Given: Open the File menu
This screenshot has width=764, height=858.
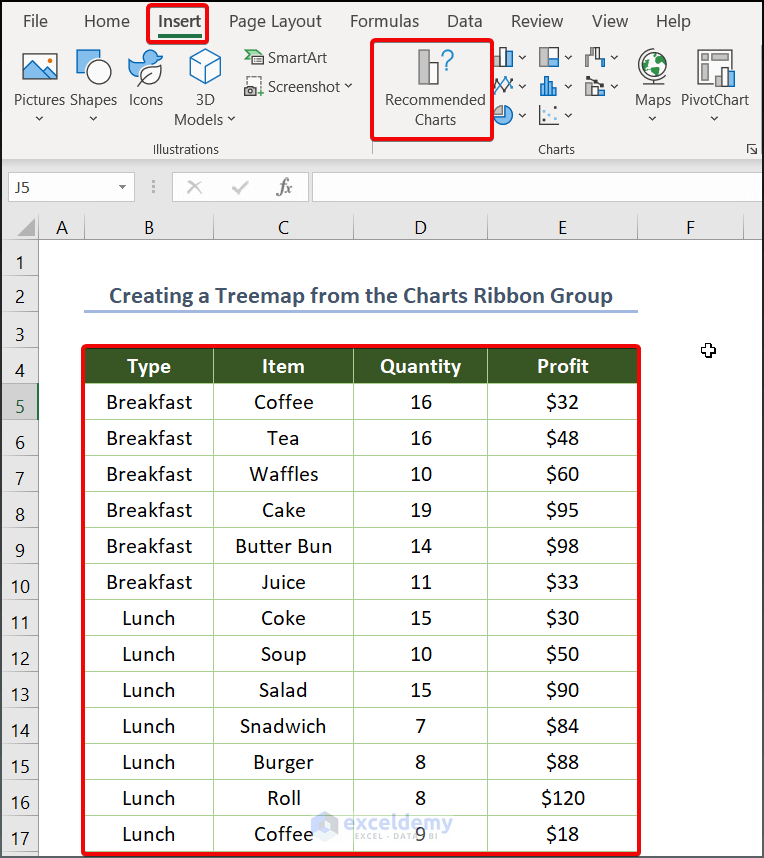Looking at the screenshot, I should pos(35,21).
